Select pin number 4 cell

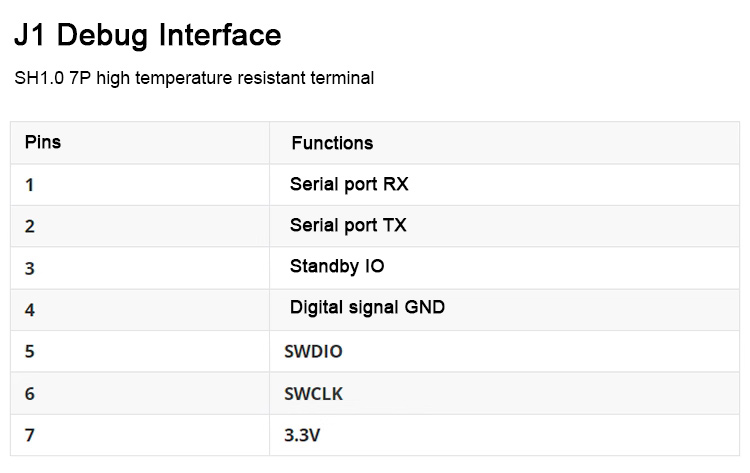tap(140, 309)
